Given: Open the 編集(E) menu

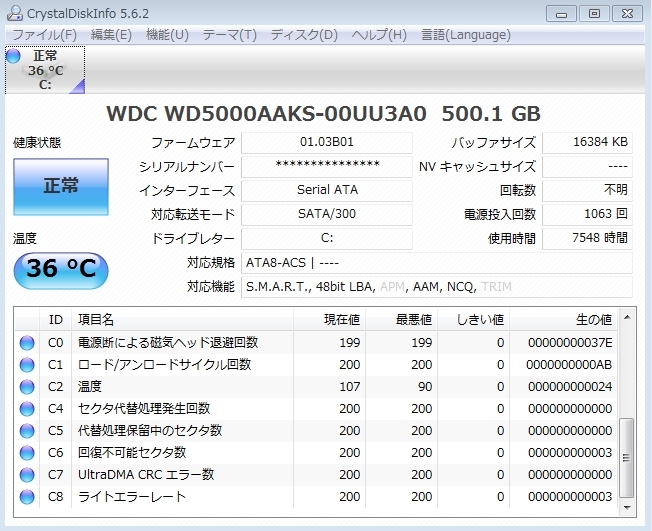Looking at the screenshot, I should coord(111,35).
